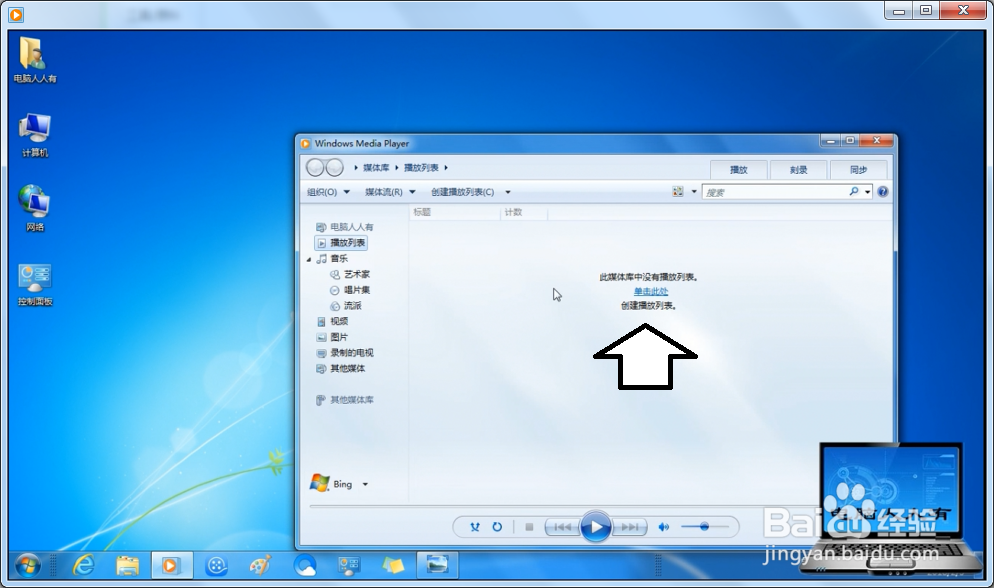Open the Help icon
This screenshot has width=994, height=588.
[x=883, y=191]
